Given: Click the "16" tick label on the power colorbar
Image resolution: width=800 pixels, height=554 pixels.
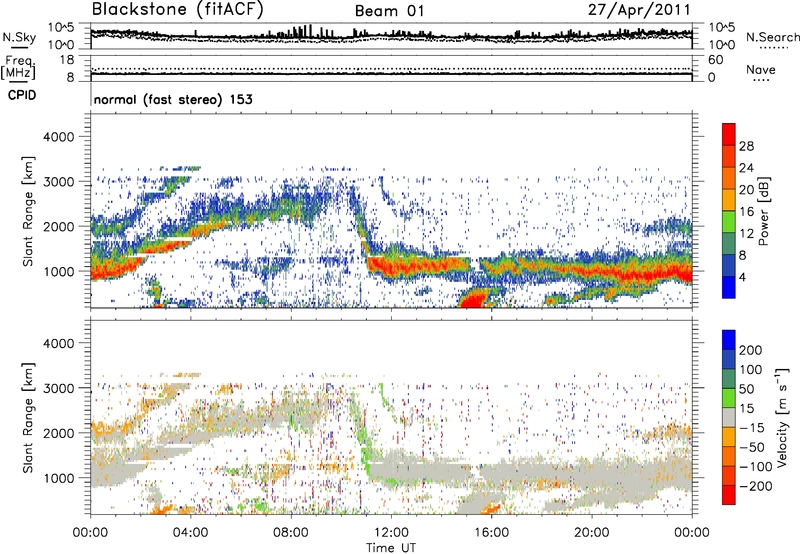Looking at the screenshot, I should (746, 212).
